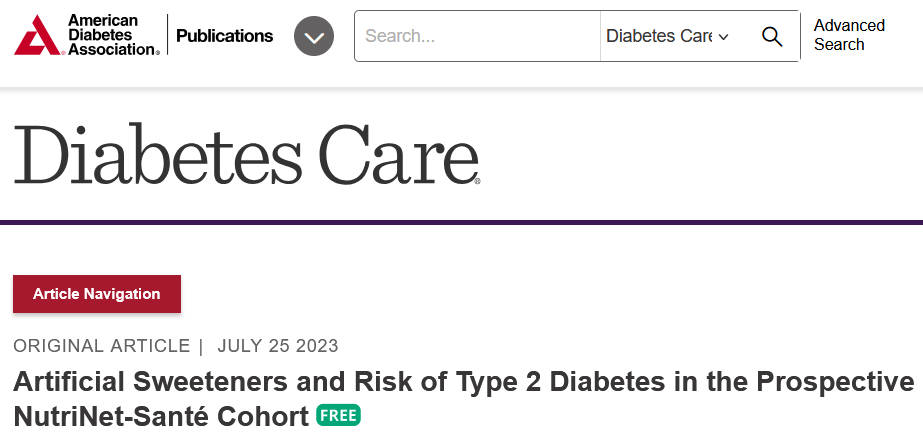Click the small chevron beside Diabetes Care scope
923x432 pixels.
pos(723,36)
